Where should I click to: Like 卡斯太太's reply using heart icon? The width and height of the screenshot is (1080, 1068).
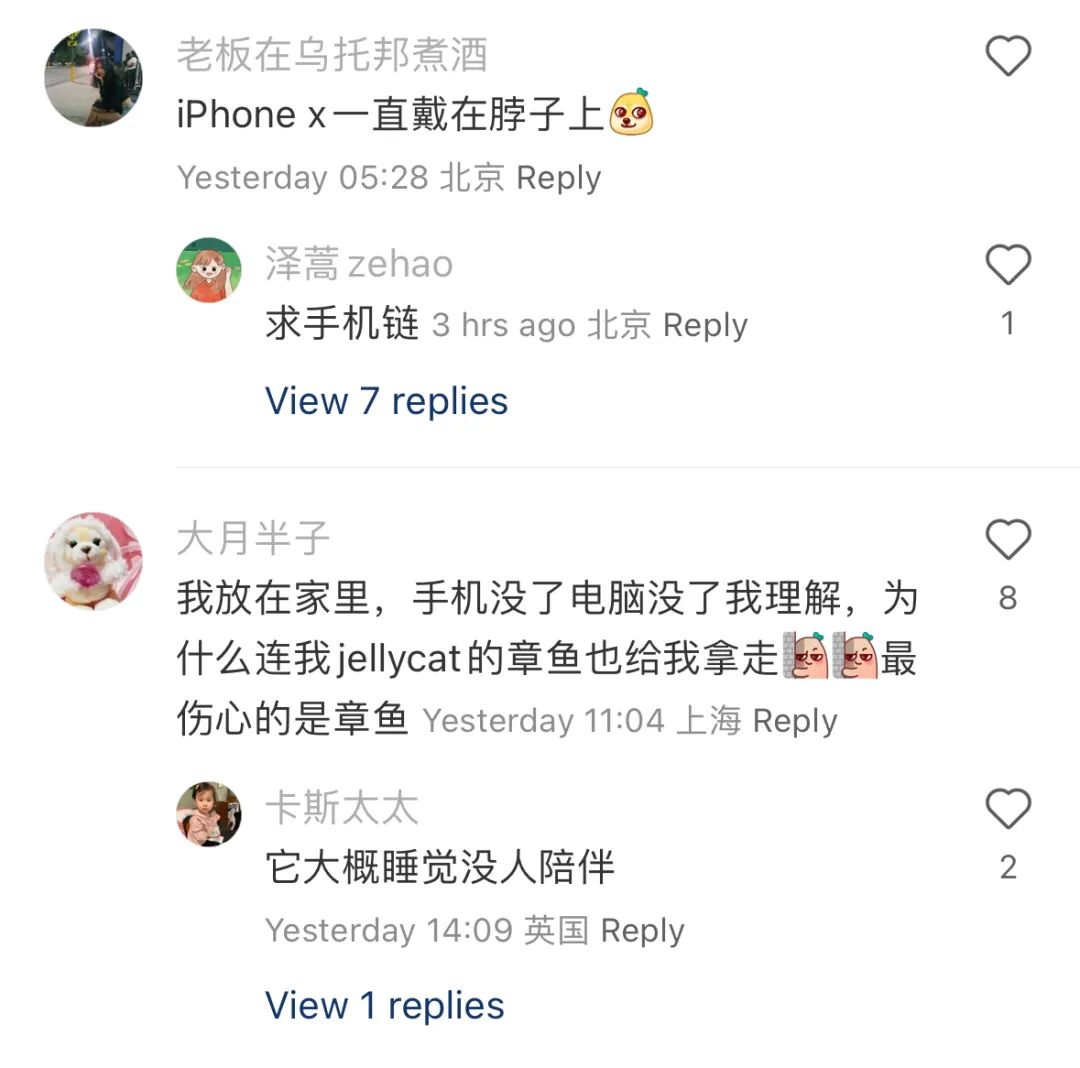(x=1008, y=808)
